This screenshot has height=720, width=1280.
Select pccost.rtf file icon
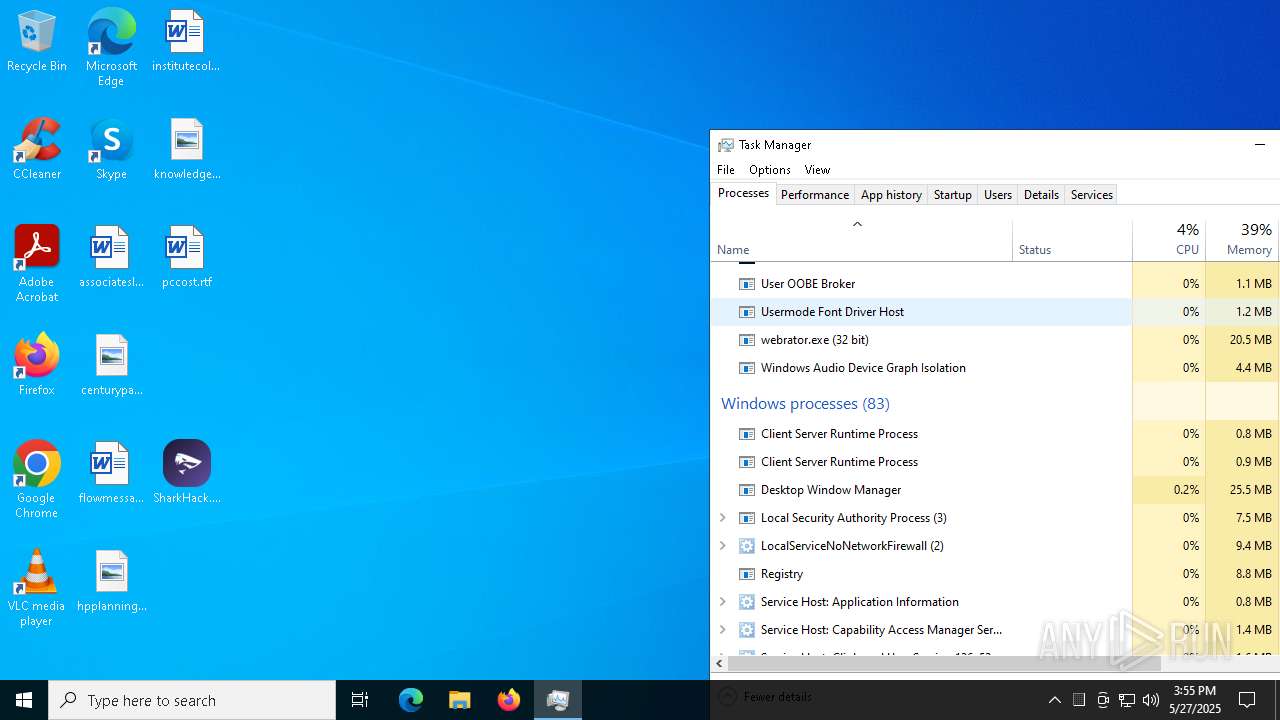187,258
